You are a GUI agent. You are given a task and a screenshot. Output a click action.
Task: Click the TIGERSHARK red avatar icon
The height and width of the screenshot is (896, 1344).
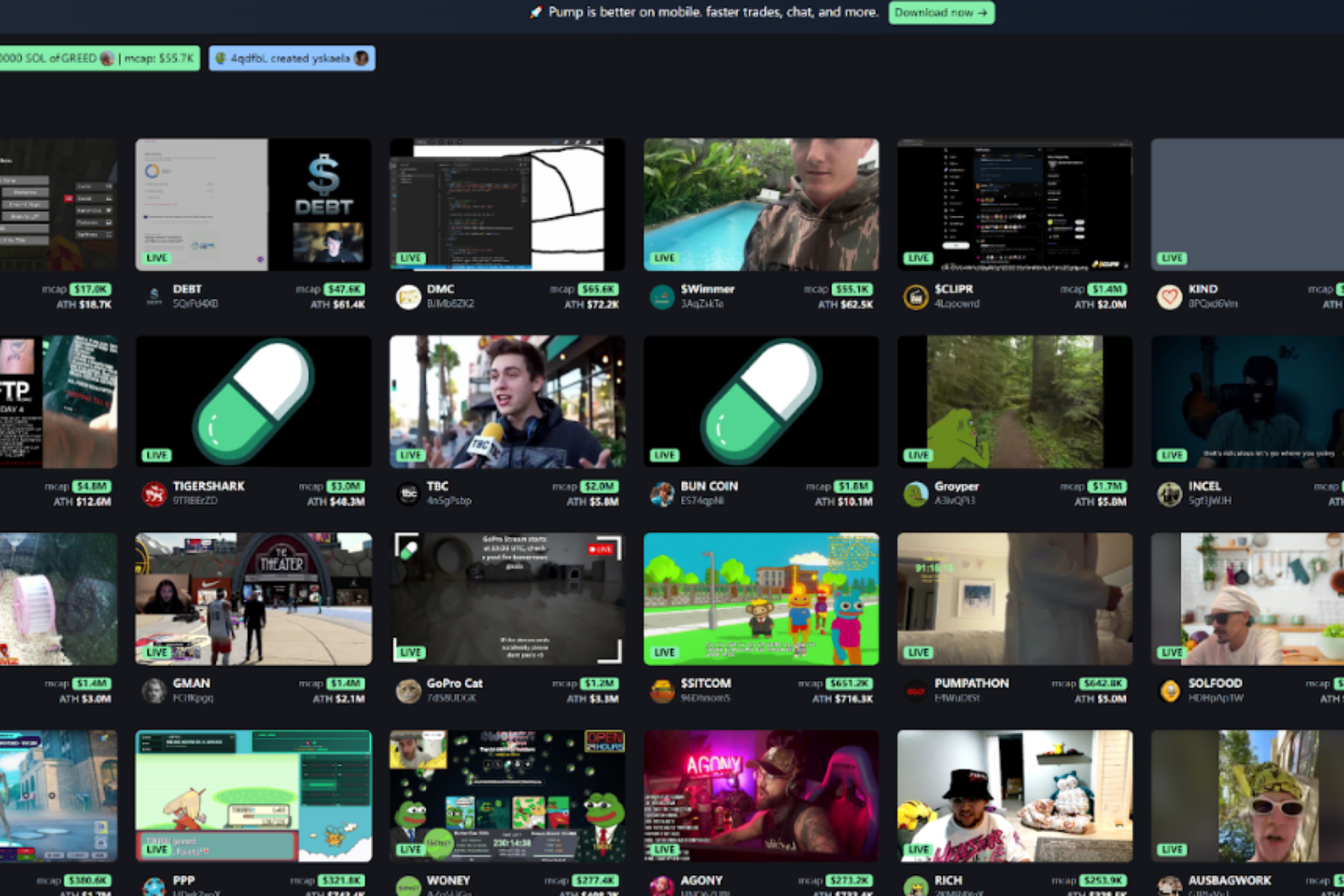point(154,494)
